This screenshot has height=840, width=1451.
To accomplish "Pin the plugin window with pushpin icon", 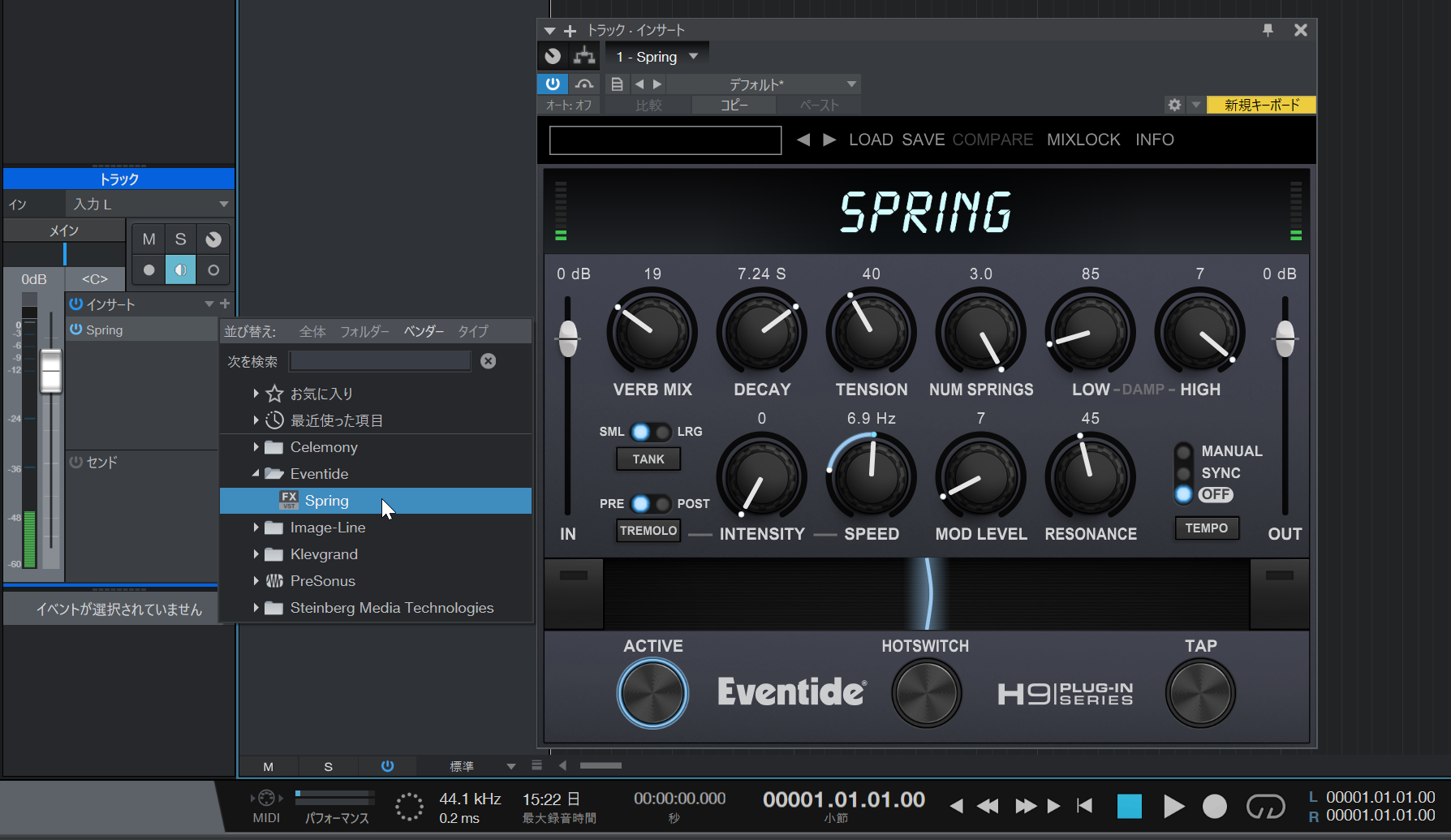I will coord(1268,30).
